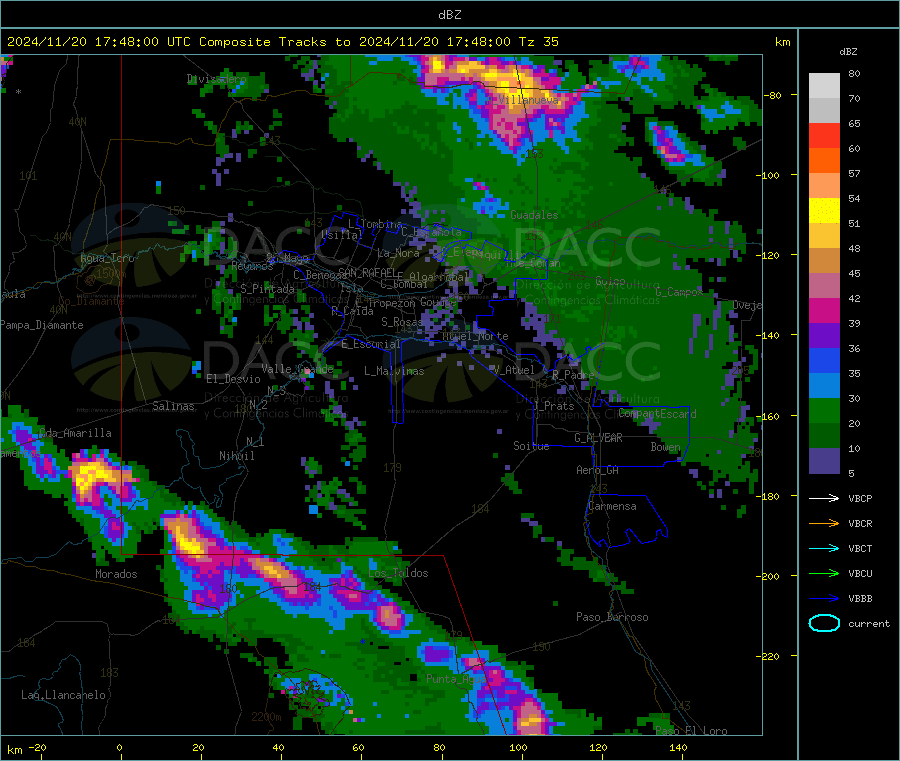Select the slate swatch between 10 and 5

(824, 461)
